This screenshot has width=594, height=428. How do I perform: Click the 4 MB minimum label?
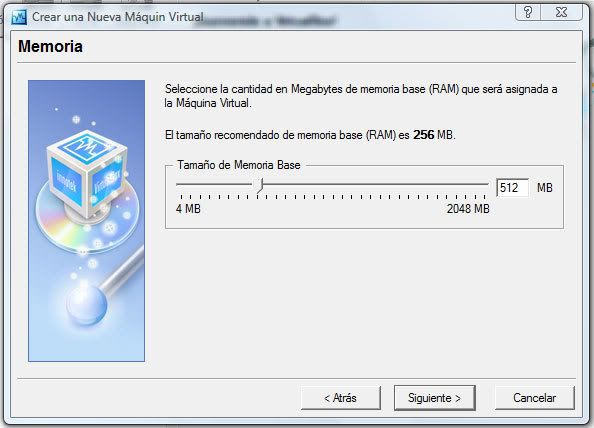click(188, 209)
